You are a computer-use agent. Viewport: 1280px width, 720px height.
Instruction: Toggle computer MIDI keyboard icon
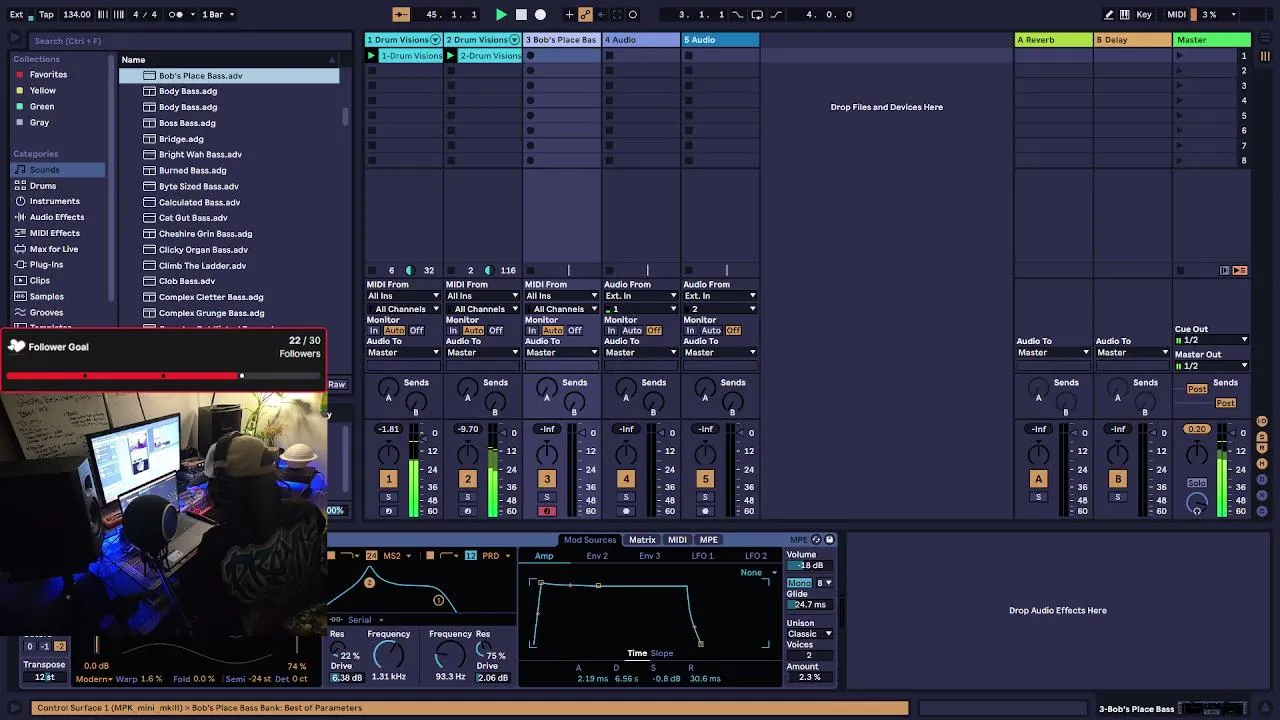click(1125, 14)
